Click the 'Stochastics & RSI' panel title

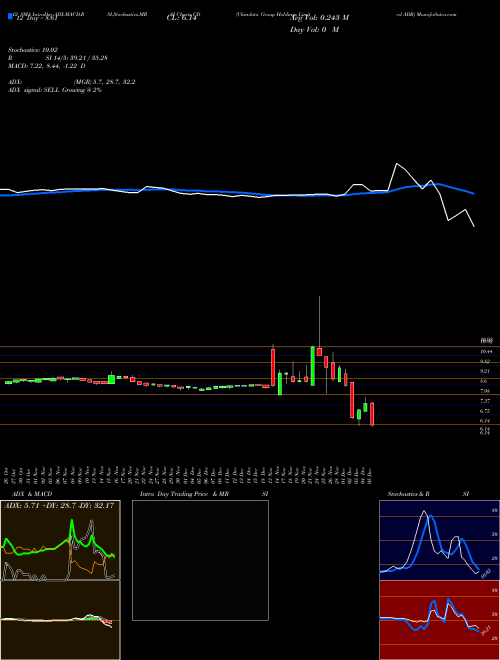(428, 494)
